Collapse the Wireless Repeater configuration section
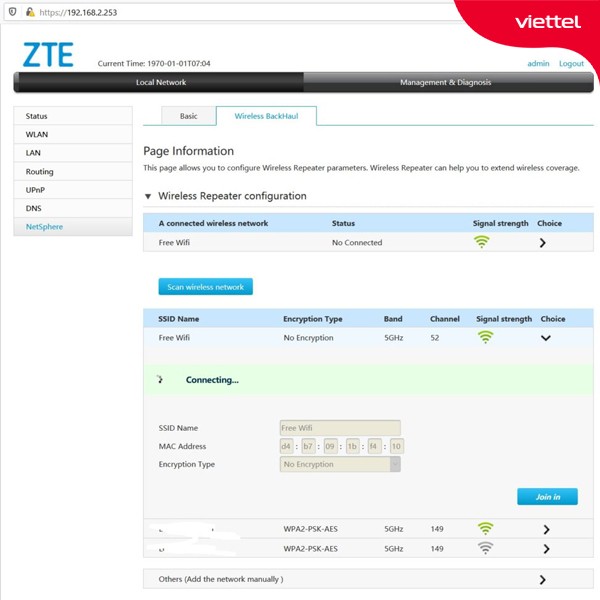This screenshot has width=600, height=600. [150, 196]
